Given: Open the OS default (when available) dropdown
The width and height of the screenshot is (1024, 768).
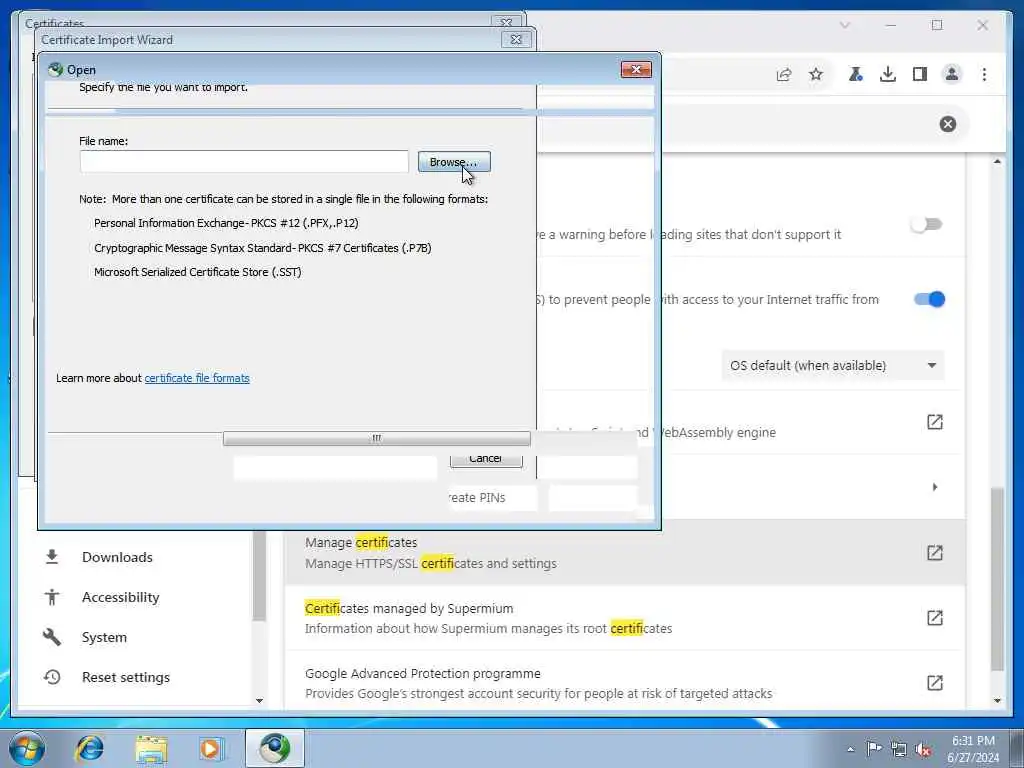Looking at the screenshot, I should click(x=833, y=366).
